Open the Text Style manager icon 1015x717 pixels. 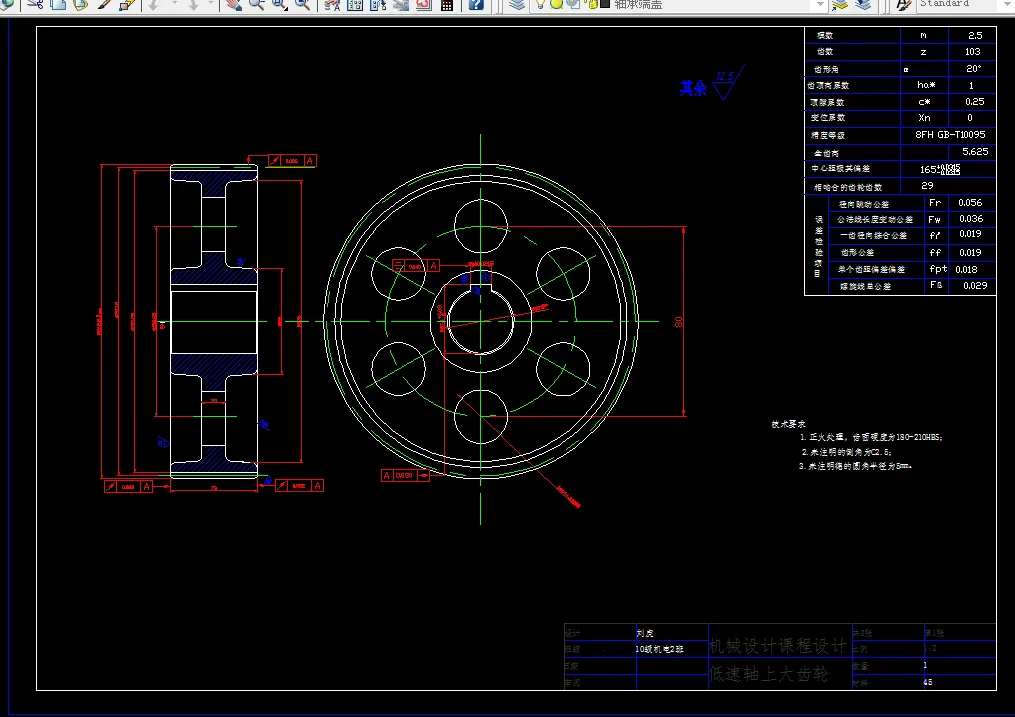point(904,4)
